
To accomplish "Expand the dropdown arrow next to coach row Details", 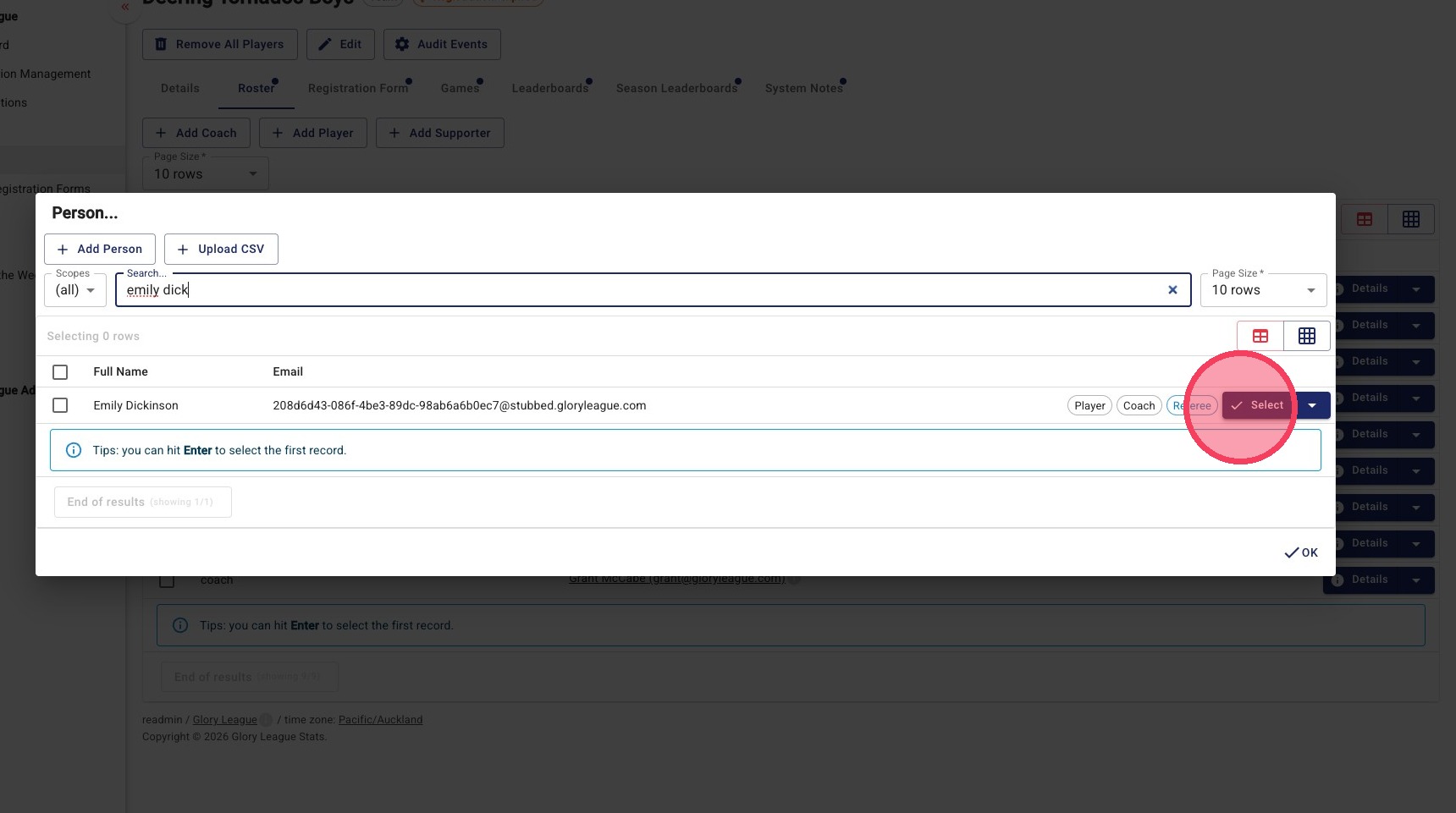I will coord(1416,580).
